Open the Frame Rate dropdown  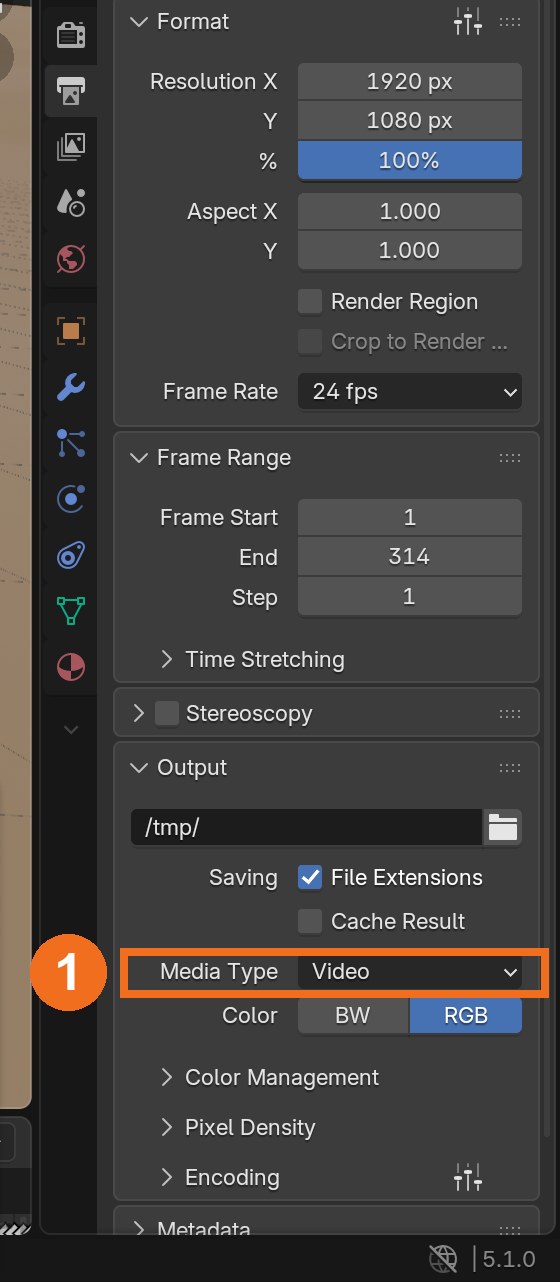(410, 391)
